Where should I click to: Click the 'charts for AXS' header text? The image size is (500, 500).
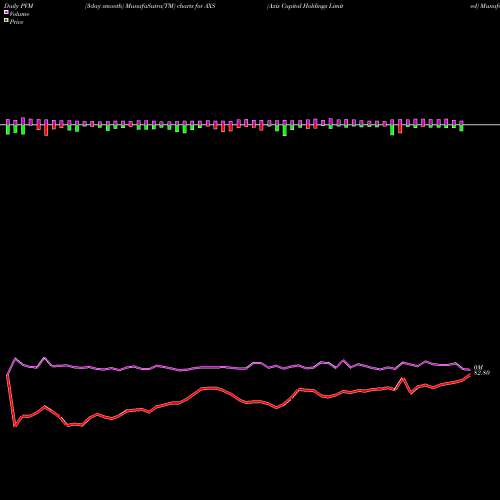(196, 6)
